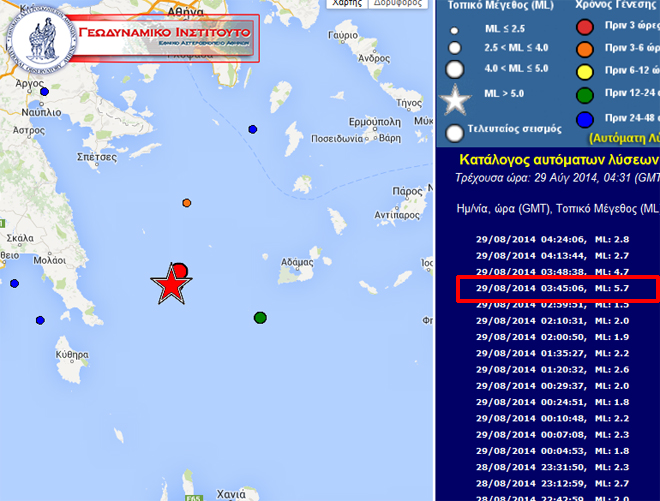Image resolution: width=660 pixels, height=501 pixels.
Task: Click the Κύθηρα island label
Action: 72,355
